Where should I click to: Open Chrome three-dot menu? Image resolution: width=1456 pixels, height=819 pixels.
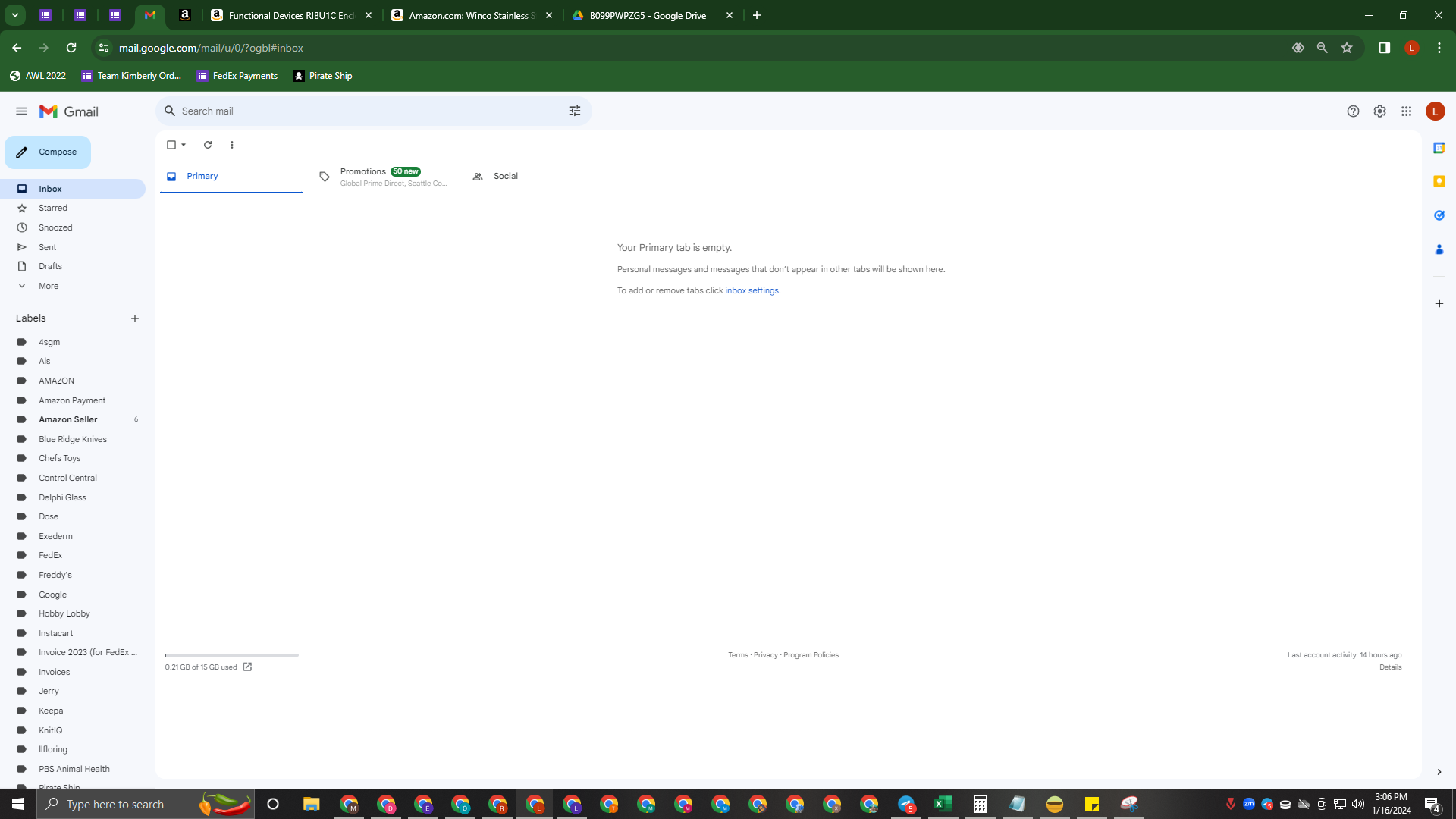[x=1439, y=48]
